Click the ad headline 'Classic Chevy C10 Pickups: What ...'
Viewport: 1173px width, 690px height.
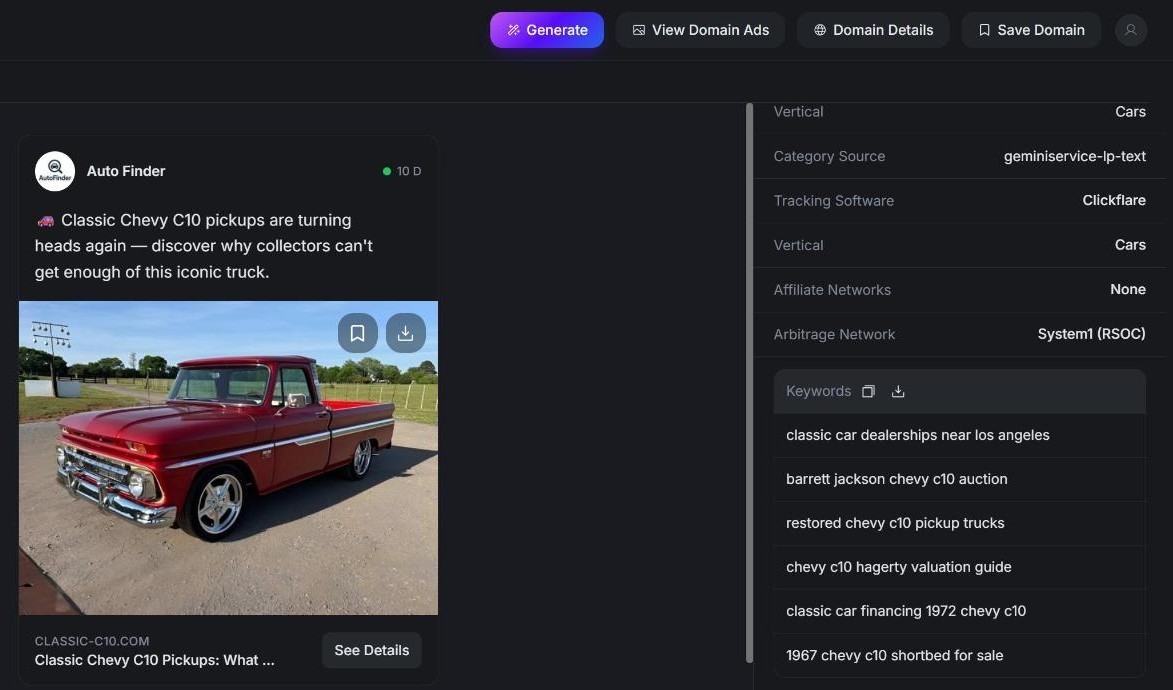[154, 660]
